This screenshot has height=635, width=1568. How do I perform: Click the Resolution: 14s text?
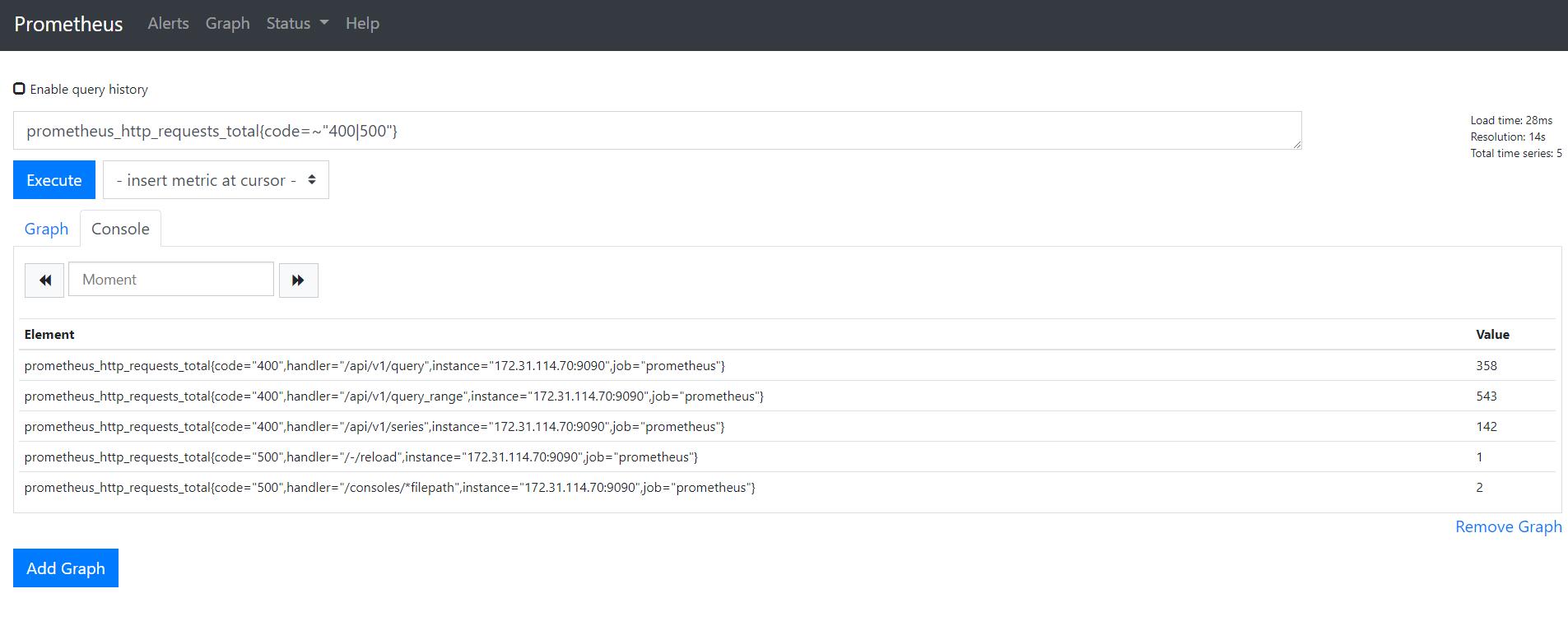pos(1508,137)
